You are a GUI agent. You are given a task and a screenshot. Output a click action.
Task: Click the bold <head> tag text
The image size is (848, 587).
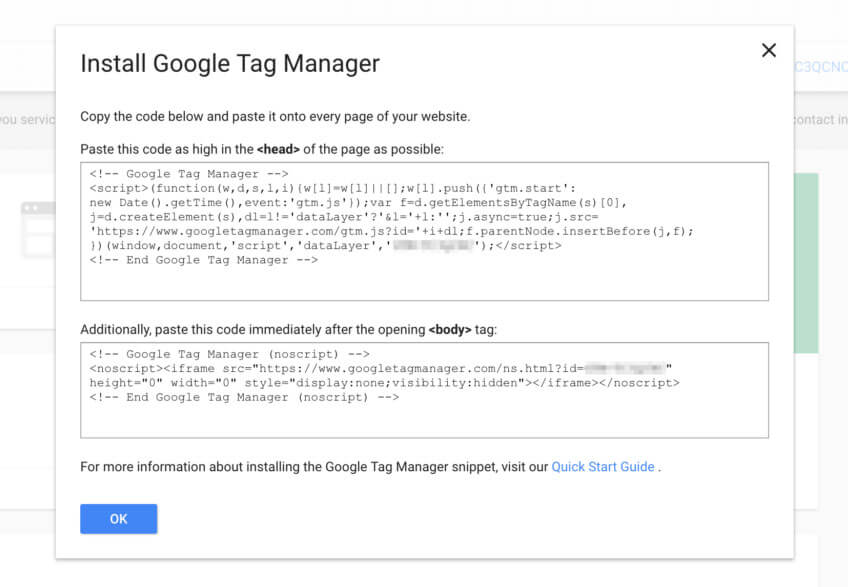click(278, 149)
